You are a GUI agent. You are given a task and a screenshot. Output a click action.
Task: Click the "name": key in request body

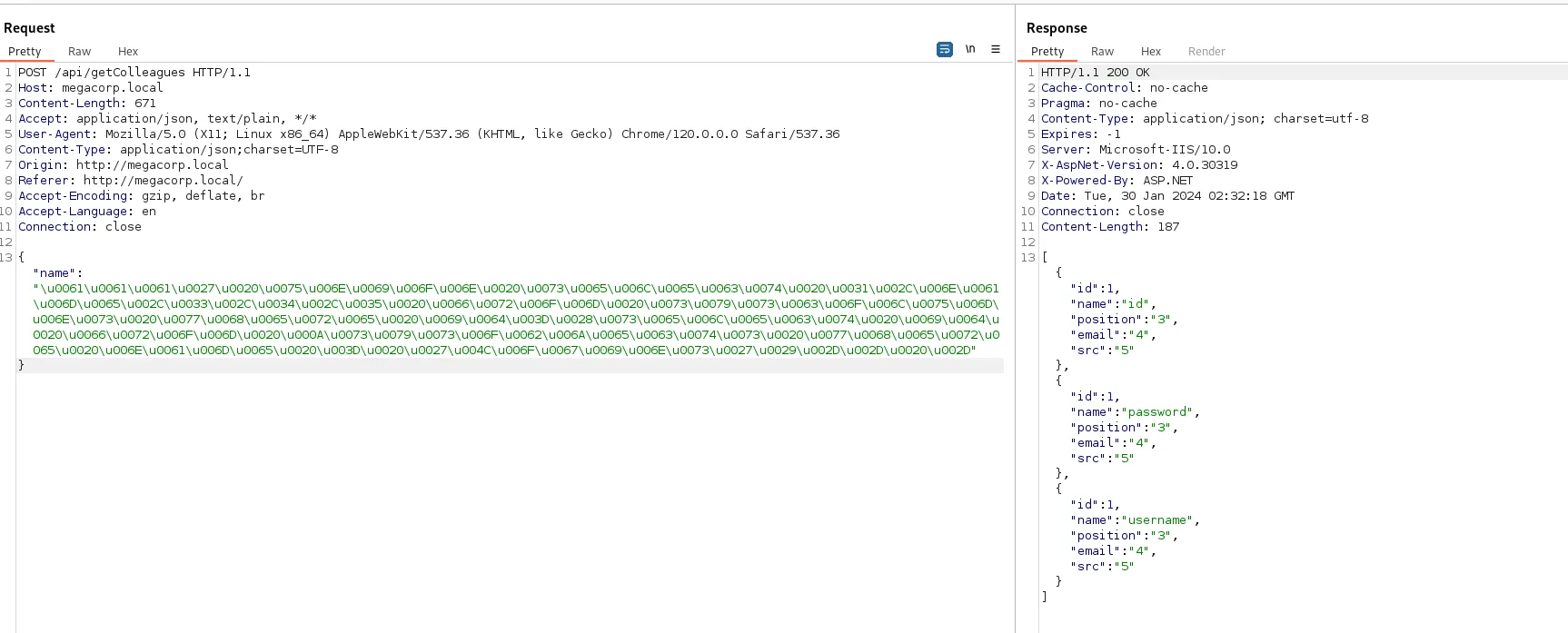(58, 273)
